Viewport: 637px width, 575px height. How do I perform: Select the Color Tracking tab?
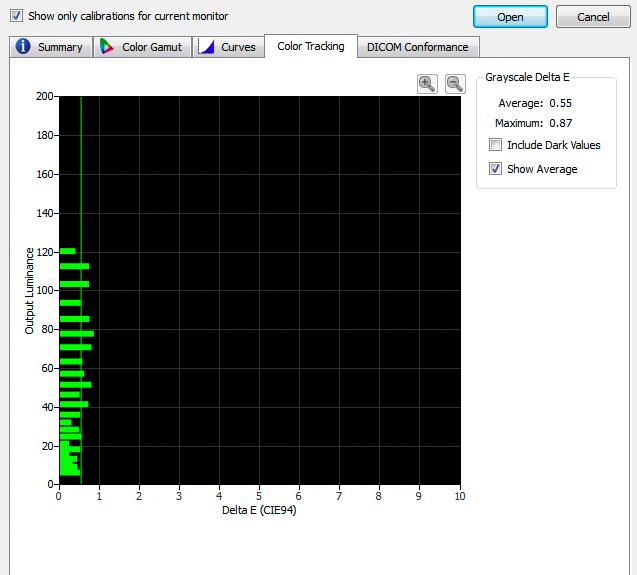coord(311,46)
